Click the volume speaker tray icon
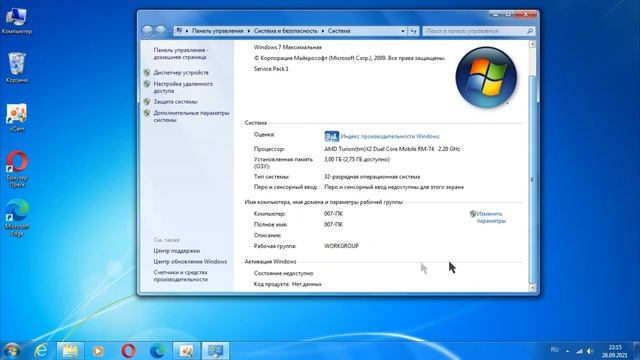The height and width of the screenshot is (360, 640). pos(590,351)
